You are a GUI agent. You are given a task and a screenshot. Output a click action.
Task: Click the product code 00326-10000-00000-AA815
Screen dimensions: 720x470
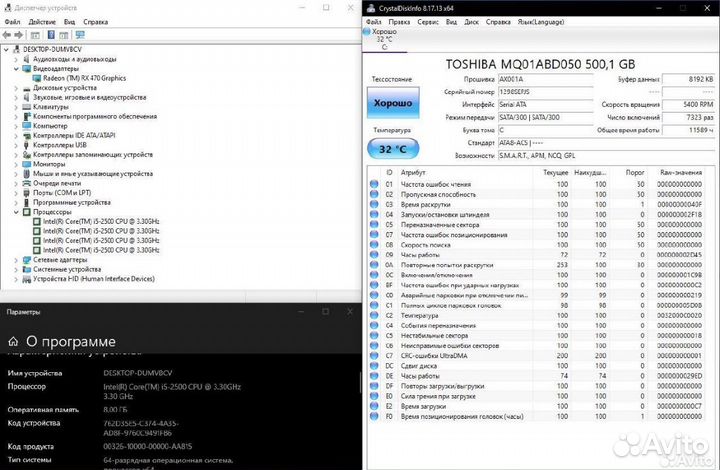click(147, 446)
